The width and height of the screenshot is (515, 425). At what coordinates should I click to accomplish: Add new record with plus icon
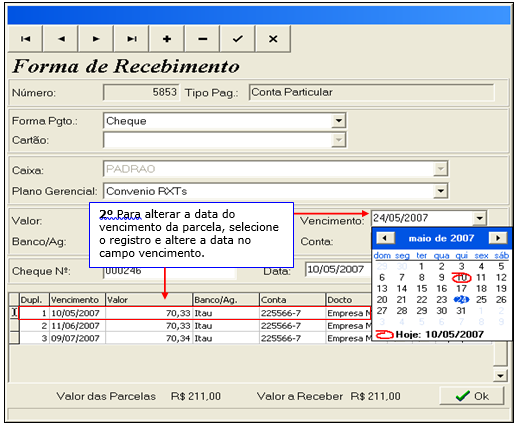167,39
